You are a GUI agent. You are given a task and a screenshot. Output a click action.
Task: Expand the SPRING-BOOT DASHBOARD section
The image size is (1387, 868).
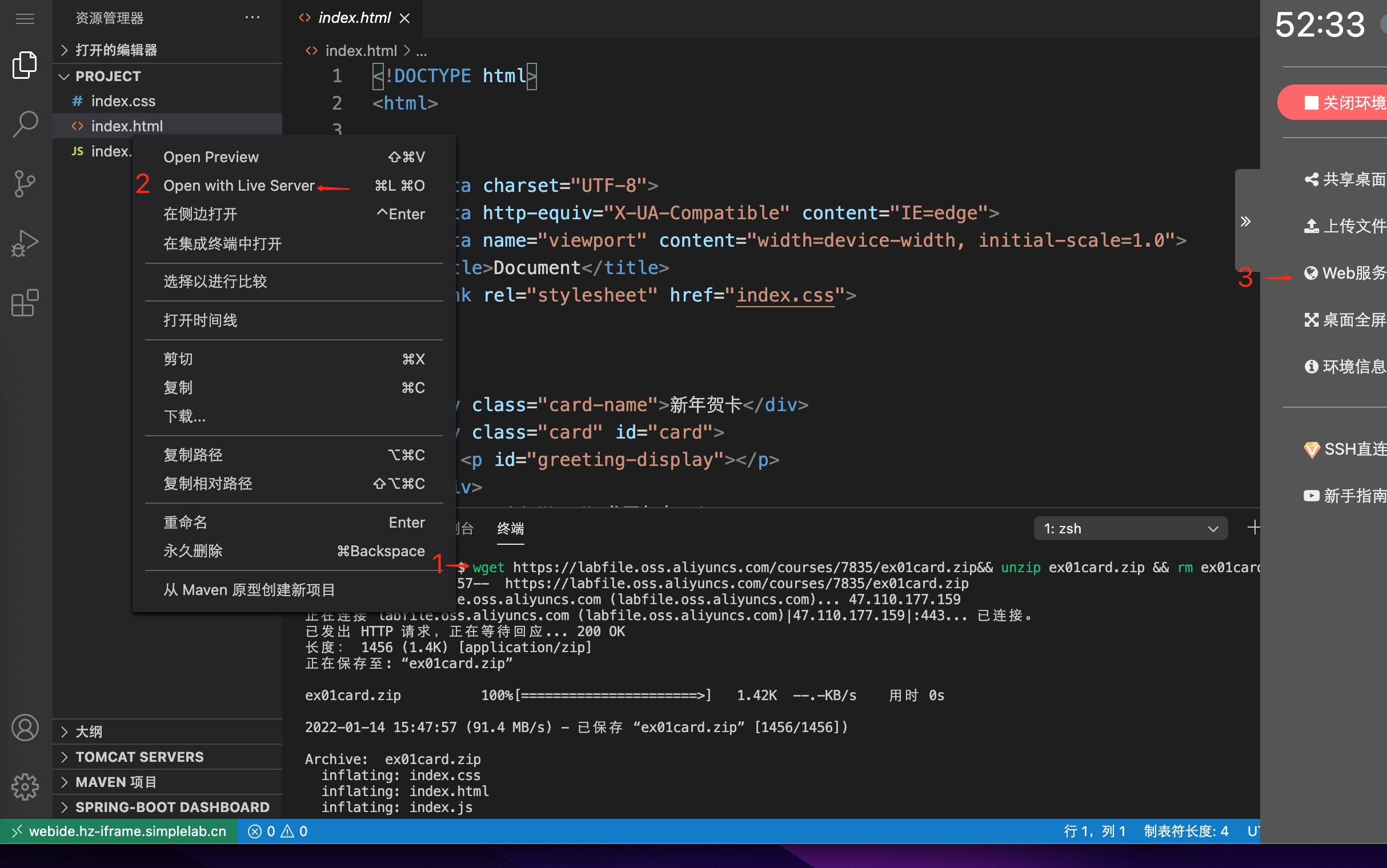(171, 807)
